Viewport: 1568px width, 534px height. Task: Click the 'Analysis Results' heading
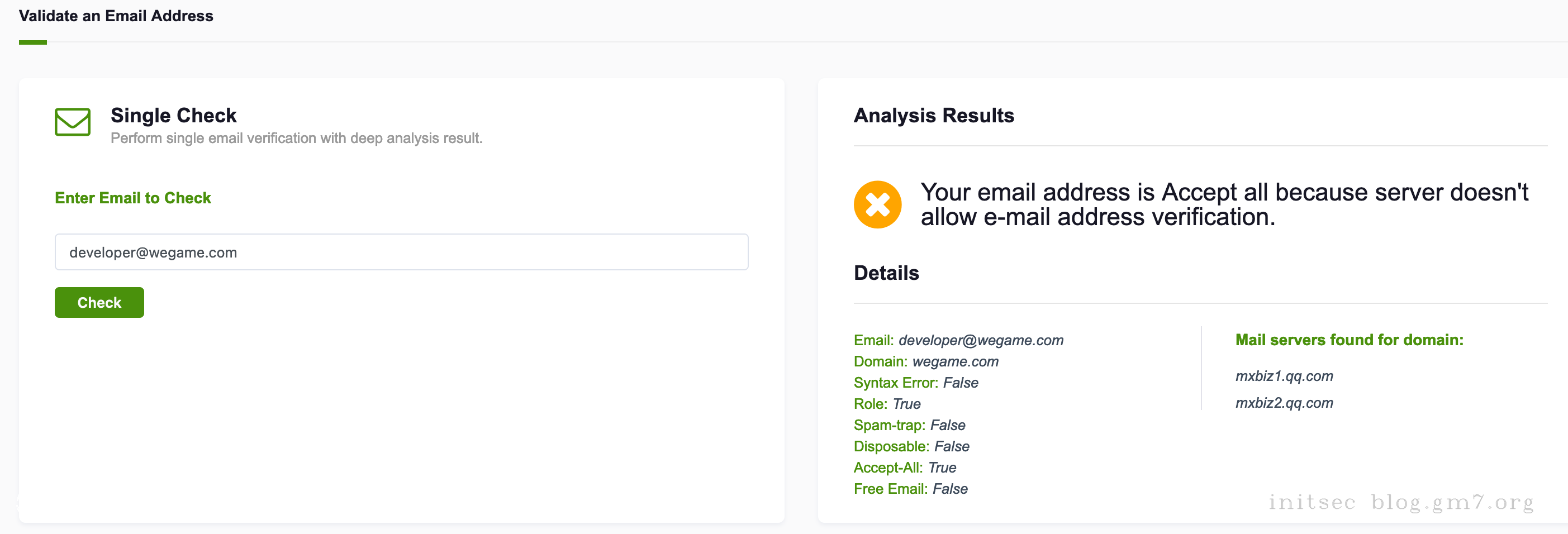pyautogui.click(x=933, y=115)
